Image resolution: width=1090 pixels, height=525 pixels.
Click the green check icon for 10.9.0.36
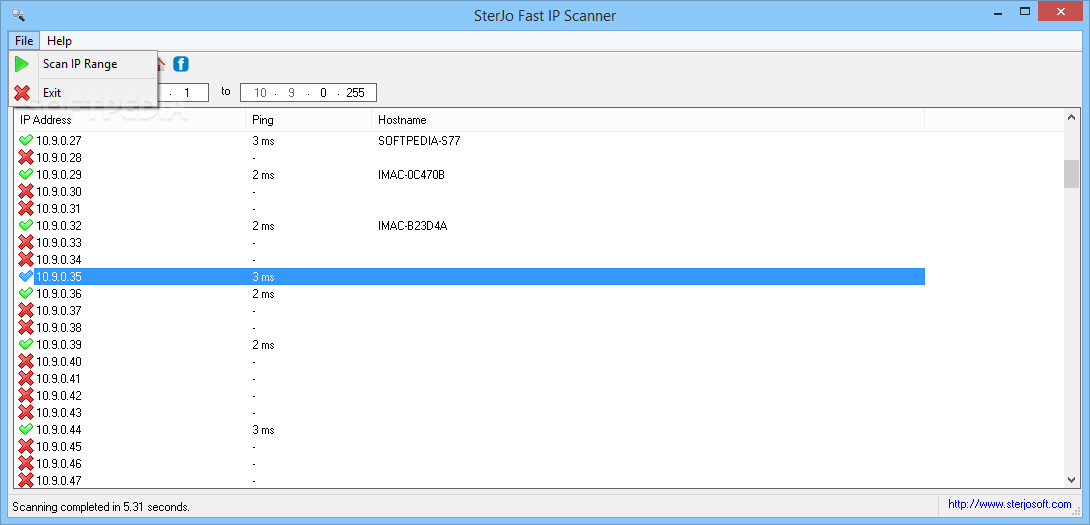coord(26,293)
